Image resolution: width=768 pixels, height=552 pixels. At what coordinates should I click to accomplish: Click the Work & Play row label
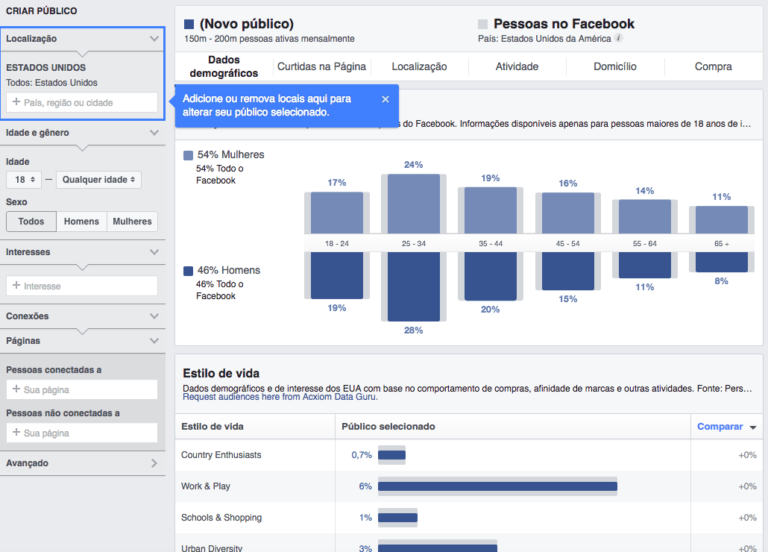click(x=206, y=486)
